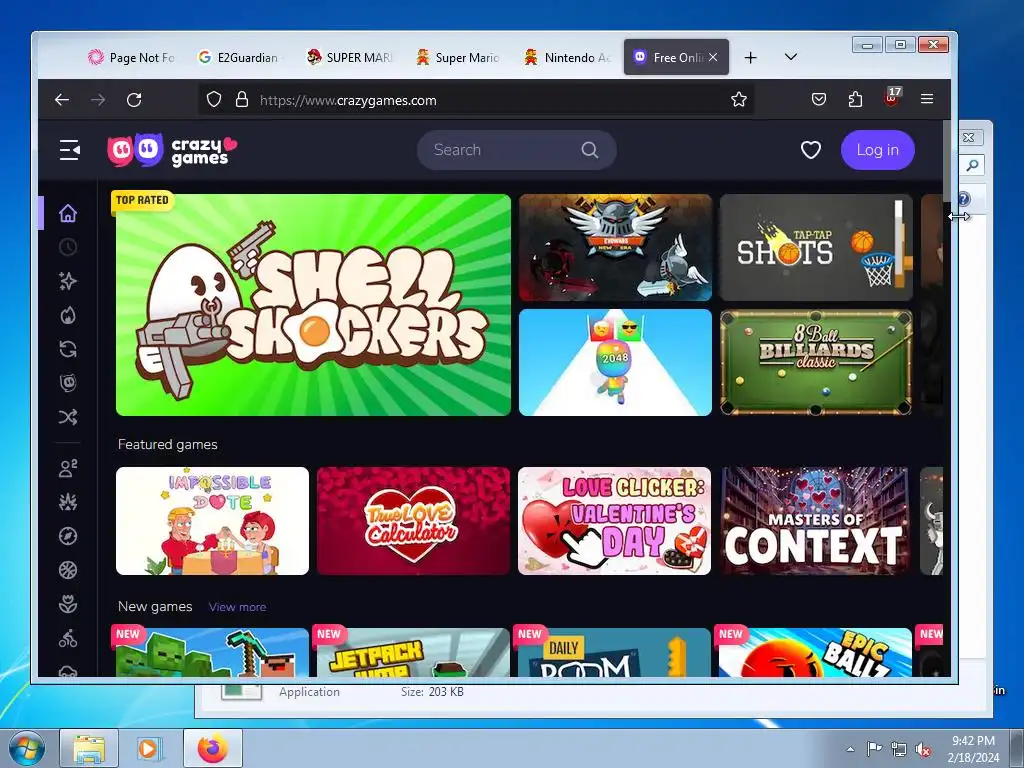The height and width of the screenshot is (768, 1024).
Task: Go back with browser back arrow
Action: (x=62, y=100)
